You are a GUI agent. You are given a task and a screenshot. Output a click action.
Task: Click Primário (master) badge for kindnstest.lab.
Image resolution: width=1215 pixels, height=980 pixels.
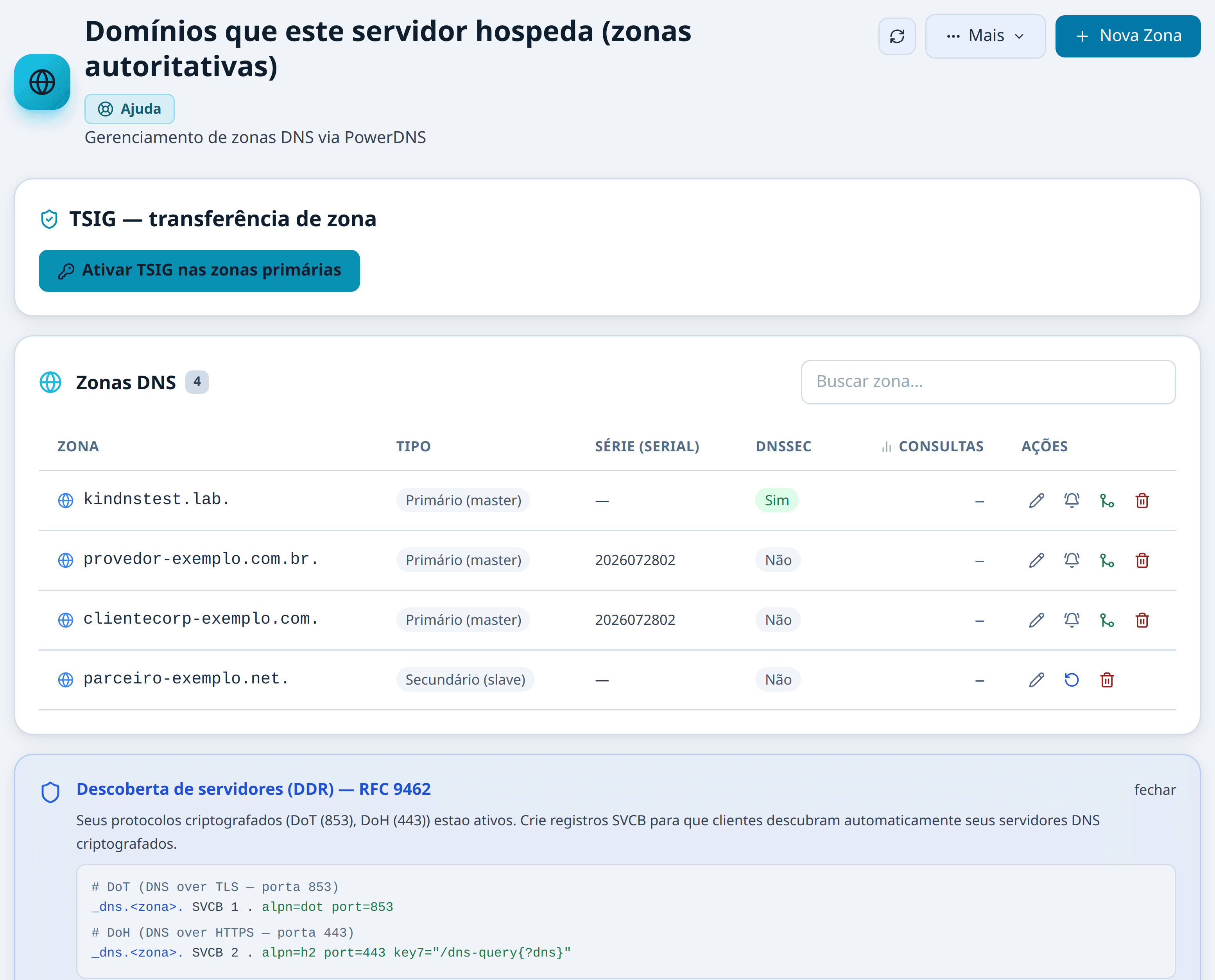(463, 500)
